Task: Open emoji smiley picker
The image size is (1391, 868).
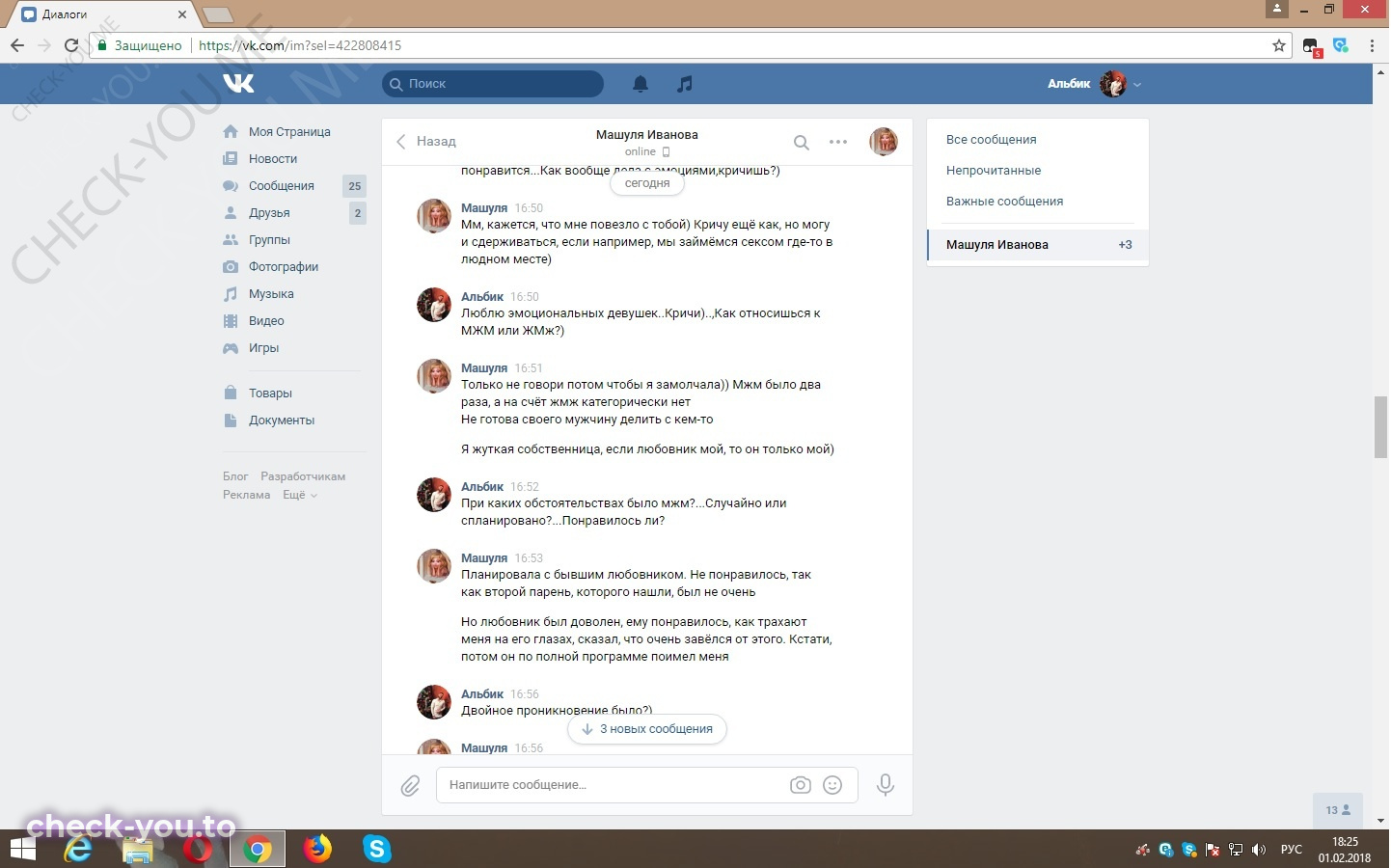Action: 832,785
